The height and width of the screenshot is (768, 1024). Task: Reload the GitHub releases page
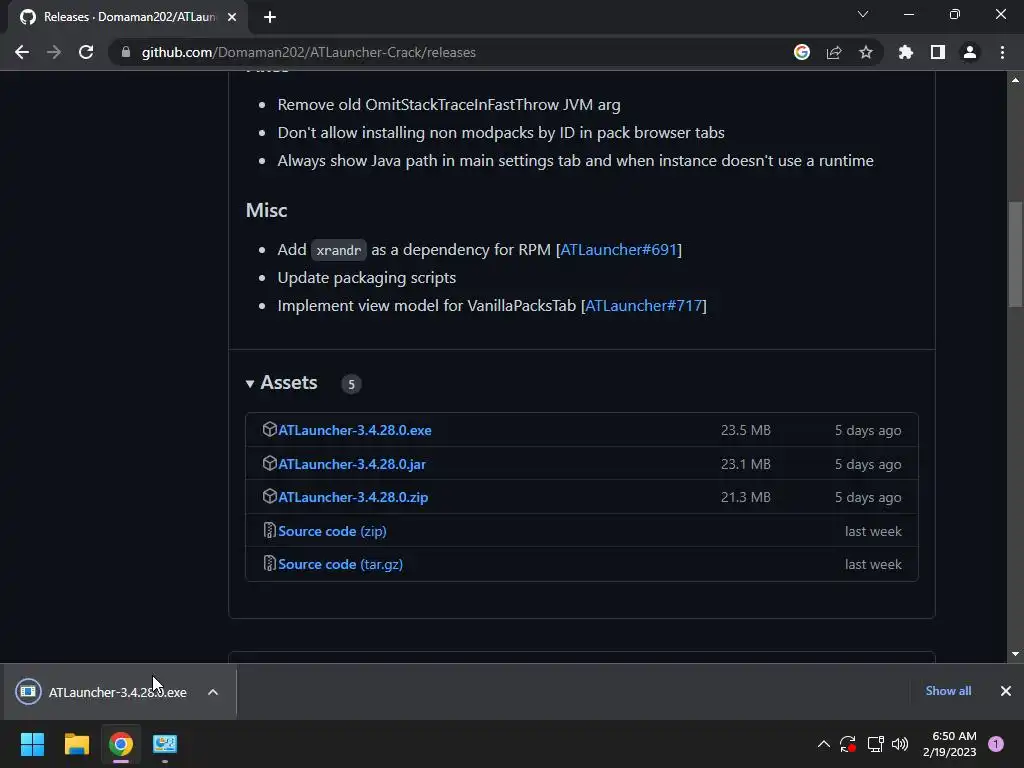tap(86, 52)
